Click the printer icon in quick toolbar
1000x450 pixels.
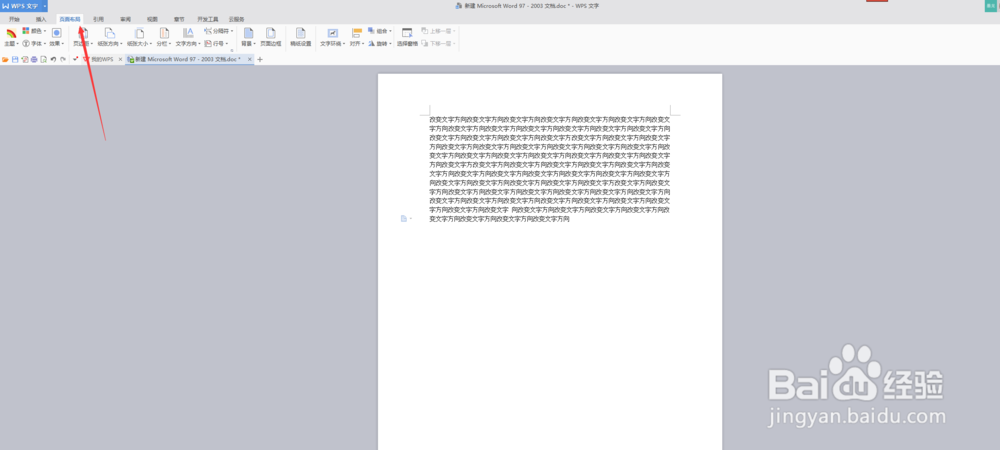click(x=34, y=59)
